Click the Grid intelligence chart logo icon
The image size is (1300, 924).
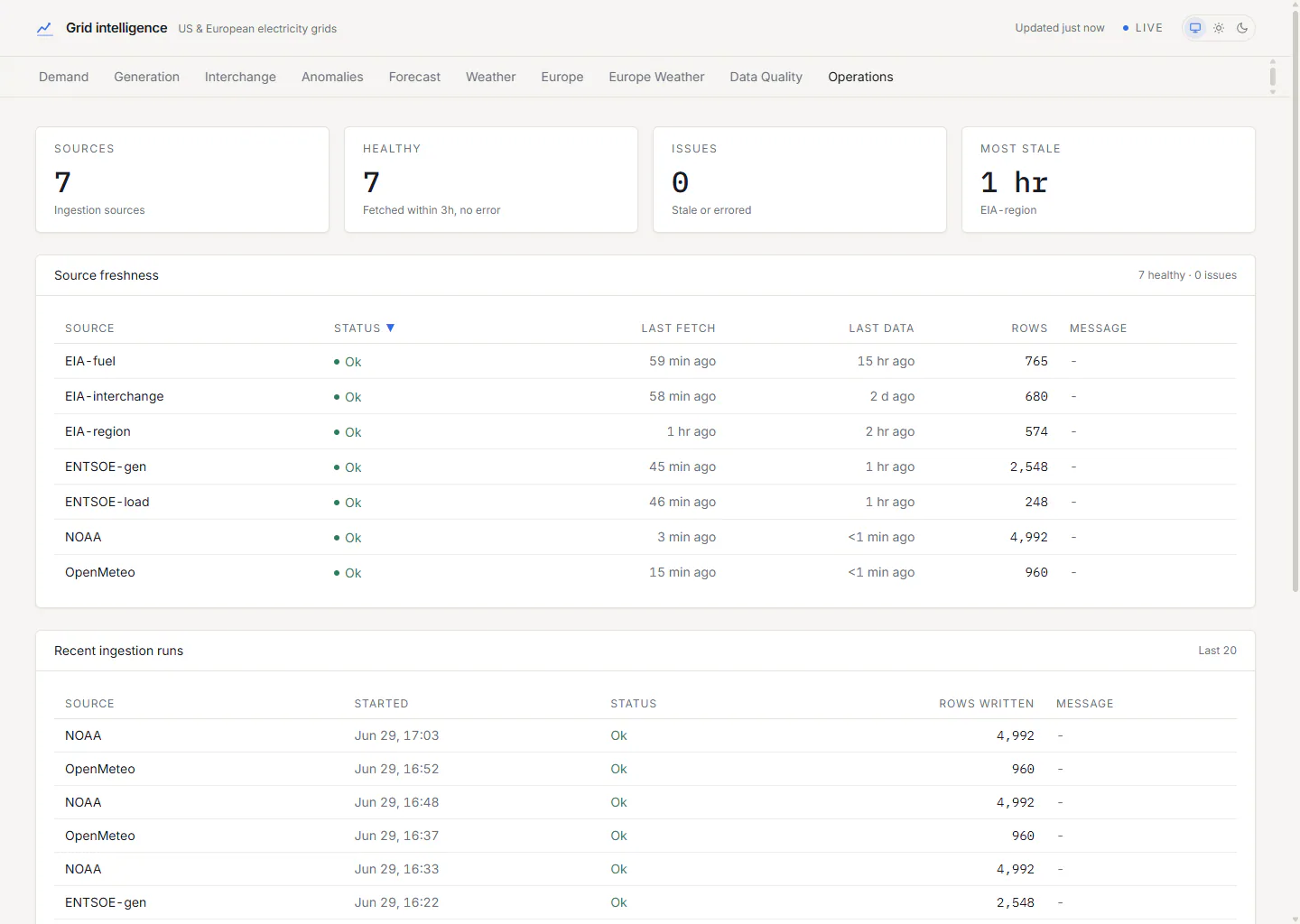[44, 29]
